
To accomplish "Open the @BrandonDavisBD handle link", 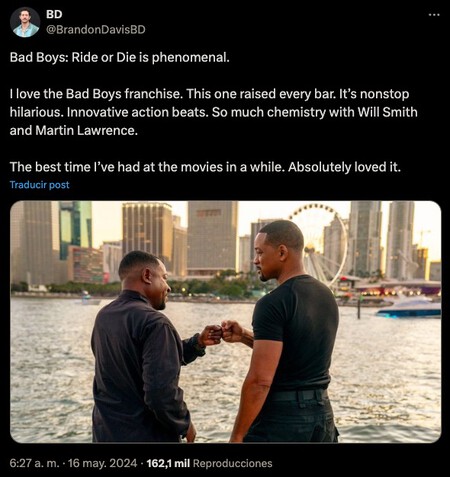I will pos(95,30).
